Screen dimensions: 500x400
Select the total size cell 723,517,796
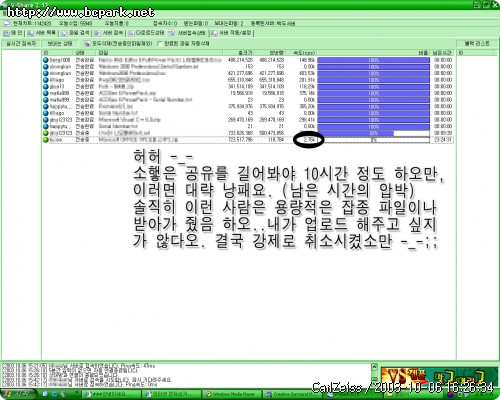[240, 140]
